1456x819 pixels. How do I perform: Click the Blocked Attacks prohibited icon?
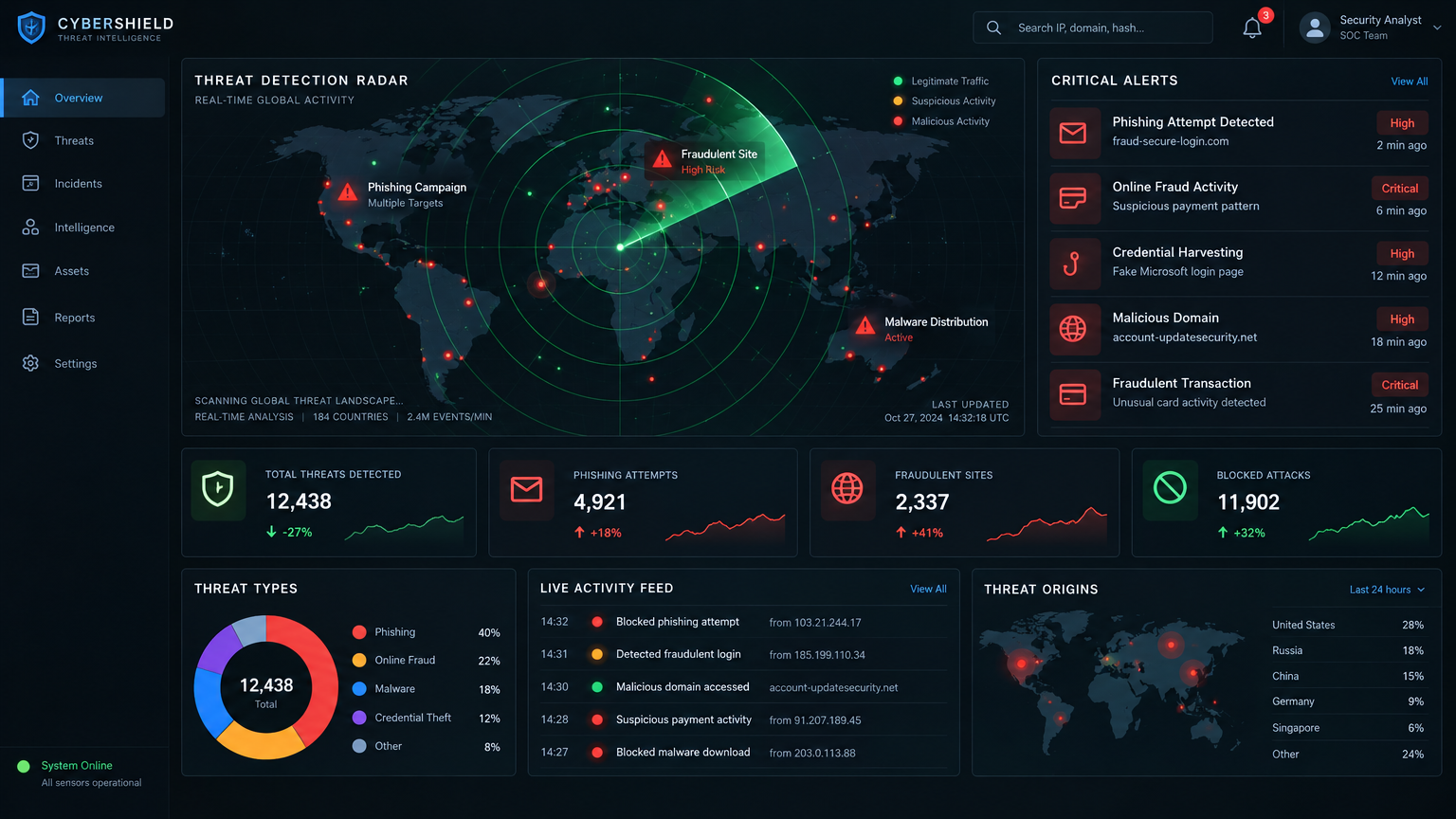tap(1170, 489)
